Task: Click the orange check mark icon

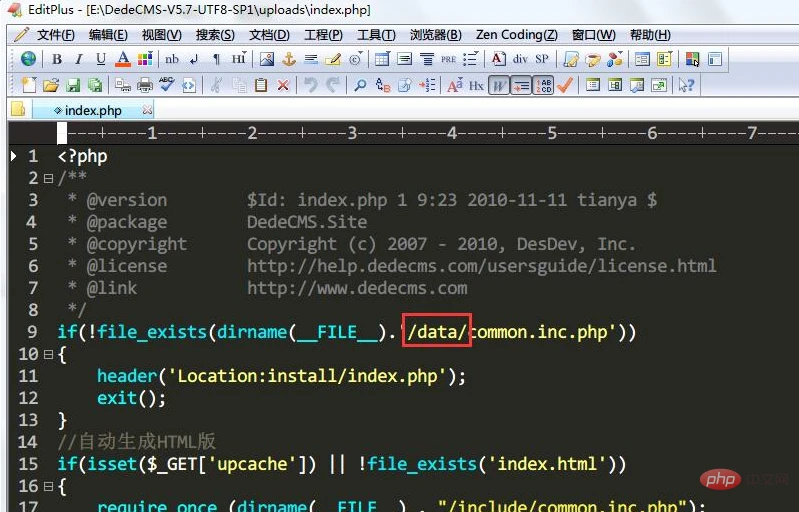Action: tap(565, 85)
